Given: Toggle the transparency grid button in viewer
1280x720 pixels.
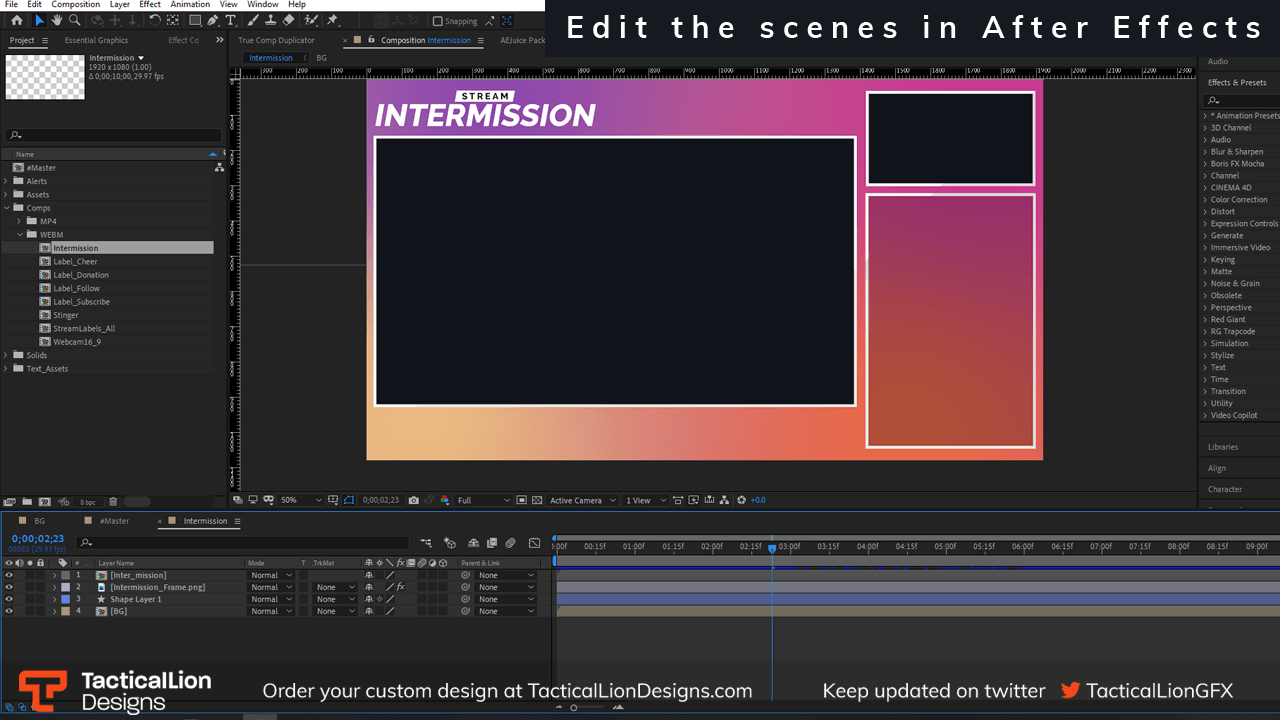Looking at the screenshot, I should (537, 500).
